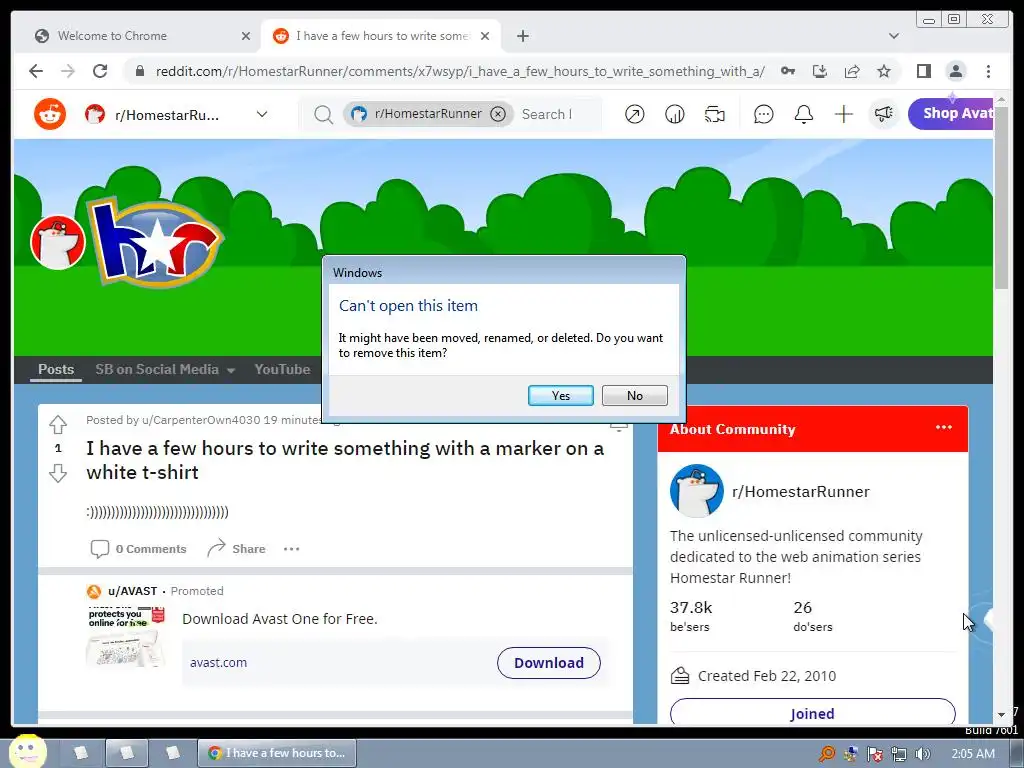Click the Avast Download button
The height and width of the screenshot is (768, 1024).
[x=549, y=663]
